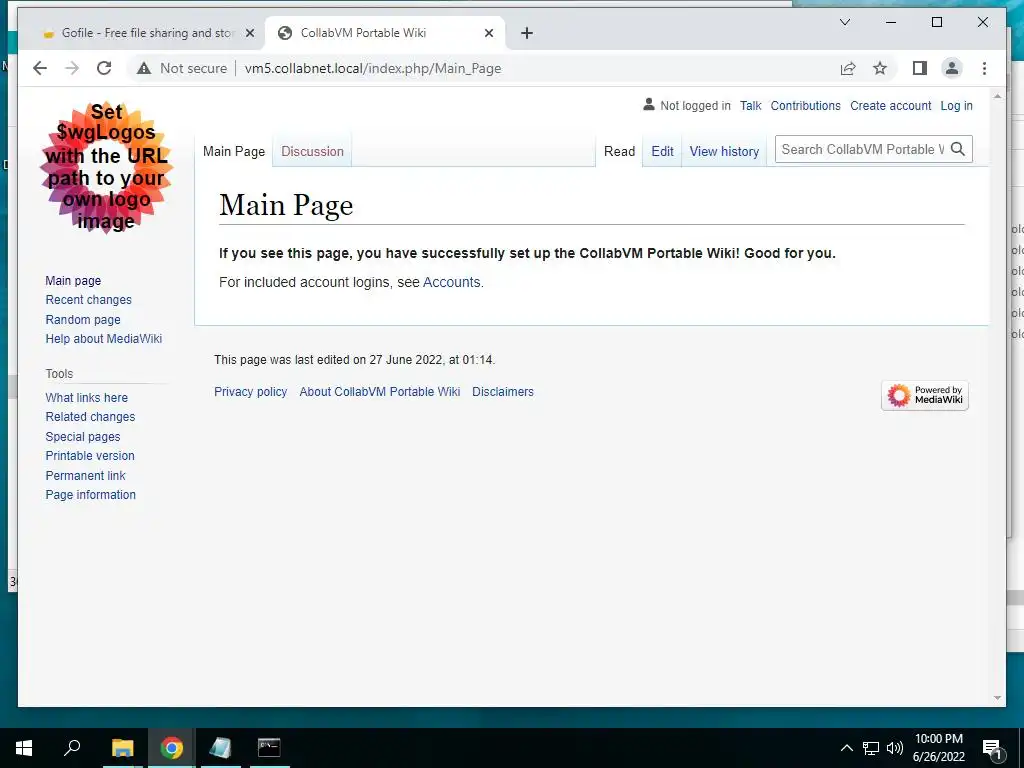Open Page information
The height and width of the screenshot is (768, 1024).
click(x=91, y=495)
